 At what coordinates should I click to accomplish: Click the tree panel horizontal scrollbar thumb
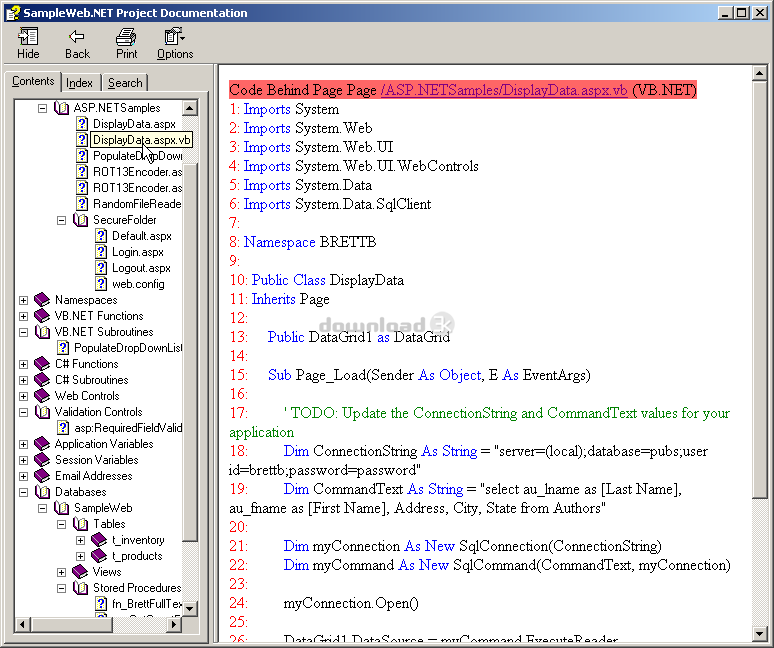click(71, 625)
